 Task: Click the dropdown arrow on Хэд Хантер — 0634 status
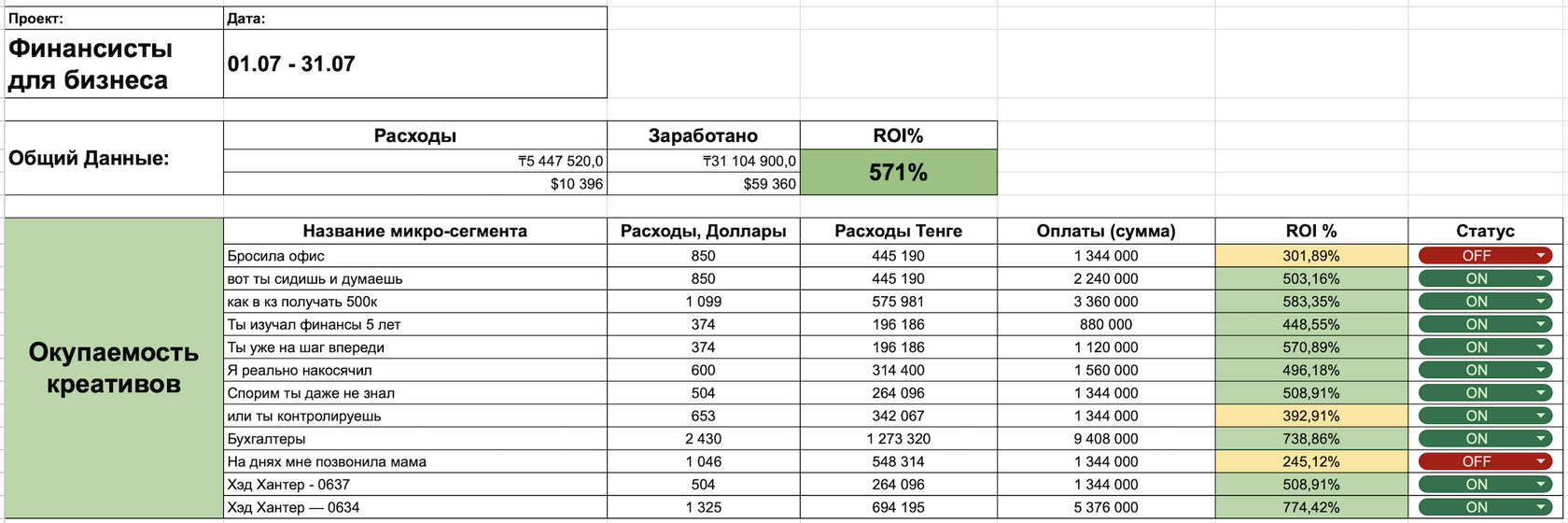[x=1540, y=507]
